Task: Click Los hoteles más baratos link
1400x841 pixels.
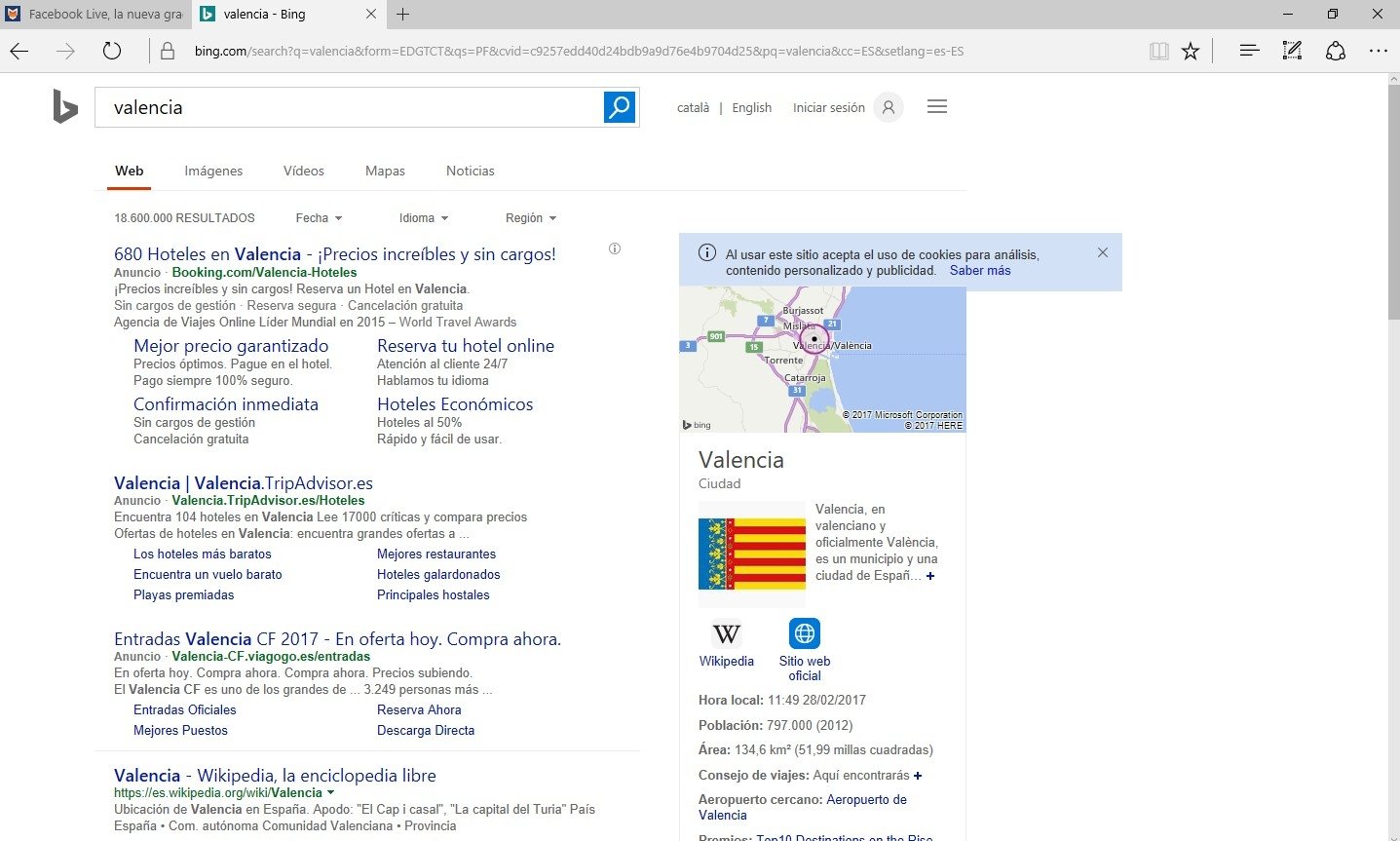Action: click(203, 554)
